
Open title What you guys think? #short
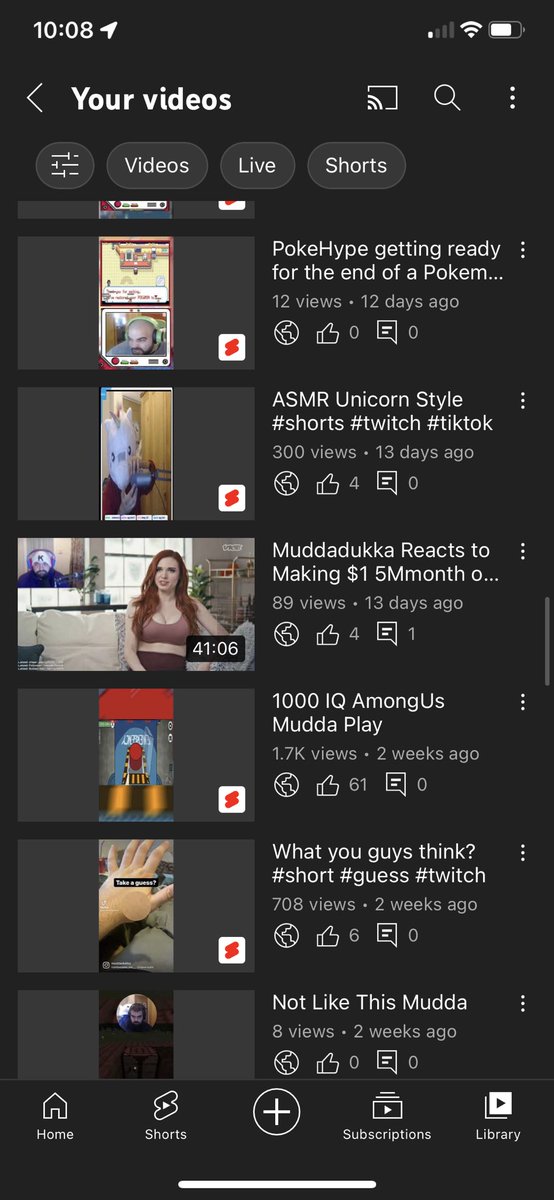[x=379, y=864]
